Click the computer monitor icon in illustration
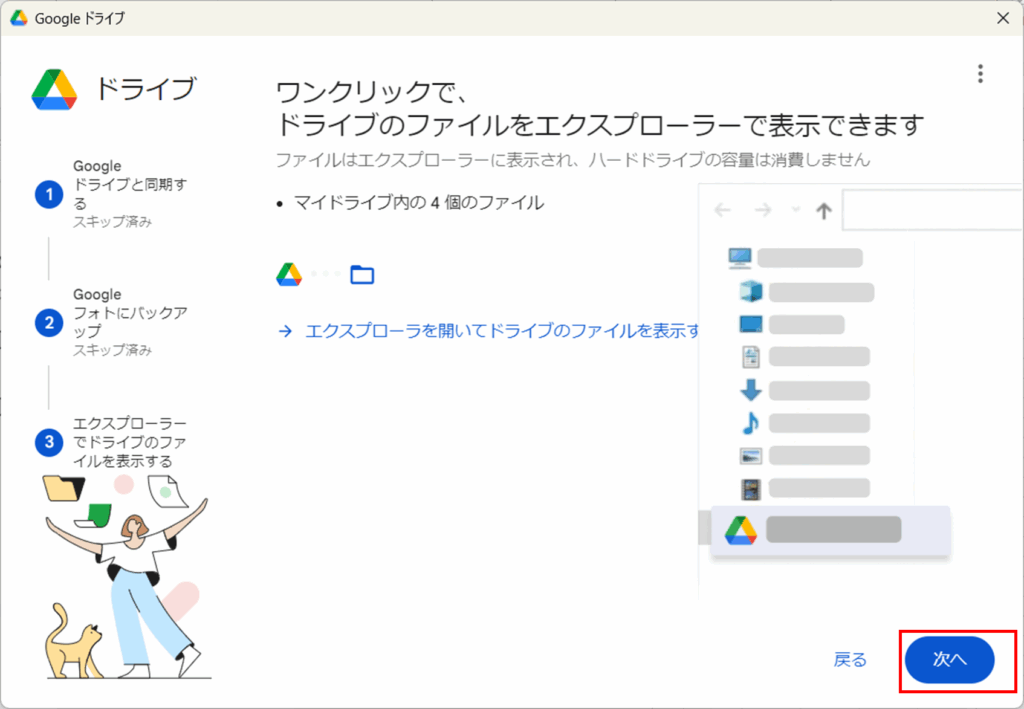Viewport: 1024px width, 709px height. 740,258
